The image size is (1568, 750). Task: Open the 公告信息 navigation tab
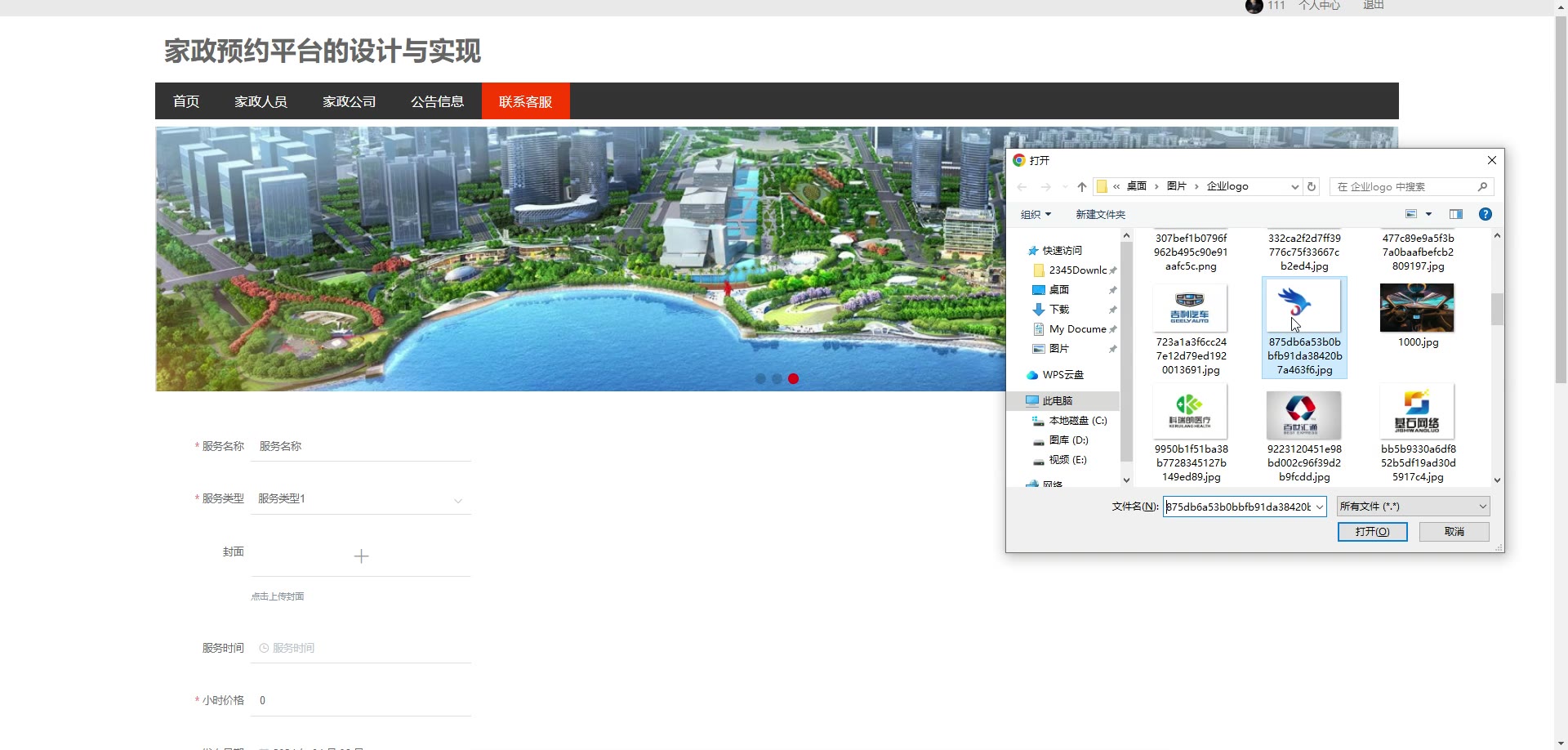point(437,101)
